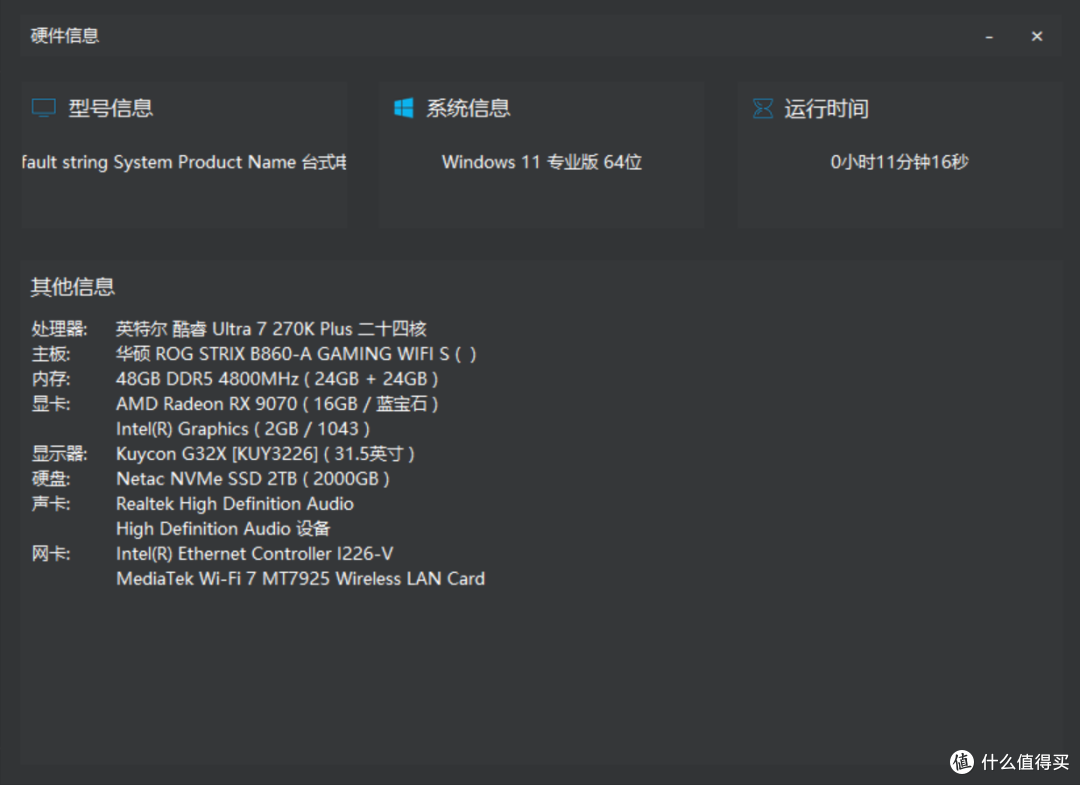
Task: Click the System Product Name model text
Action: coord(185,163)
